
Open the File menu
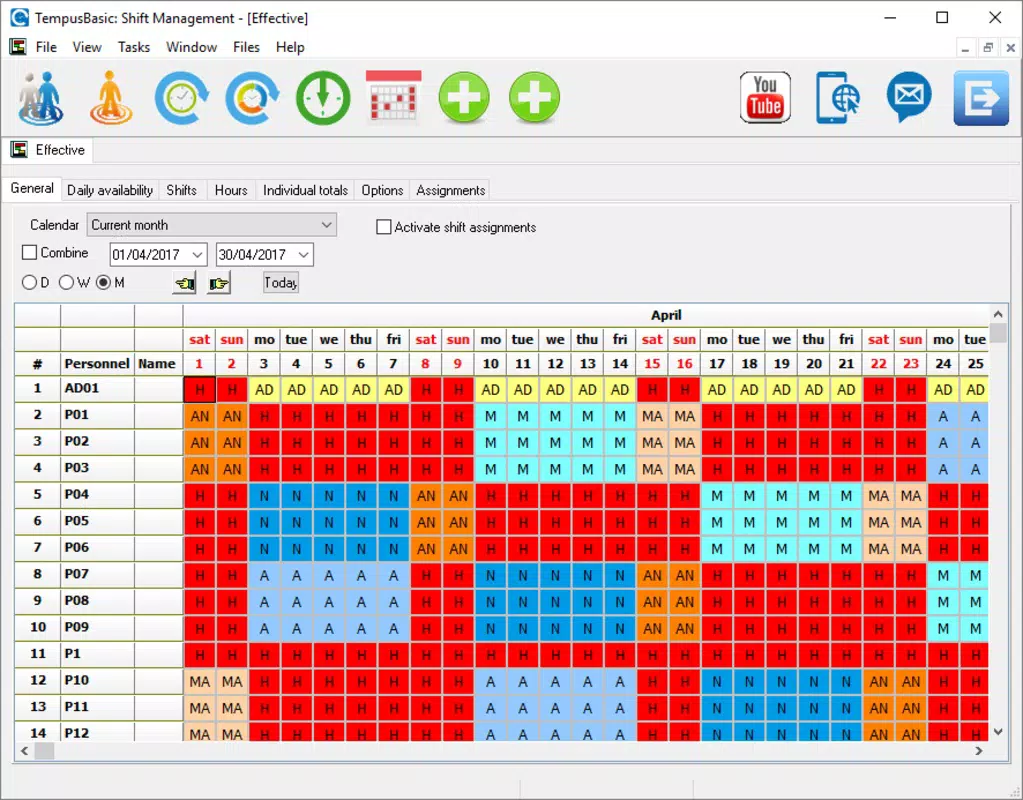46,47
